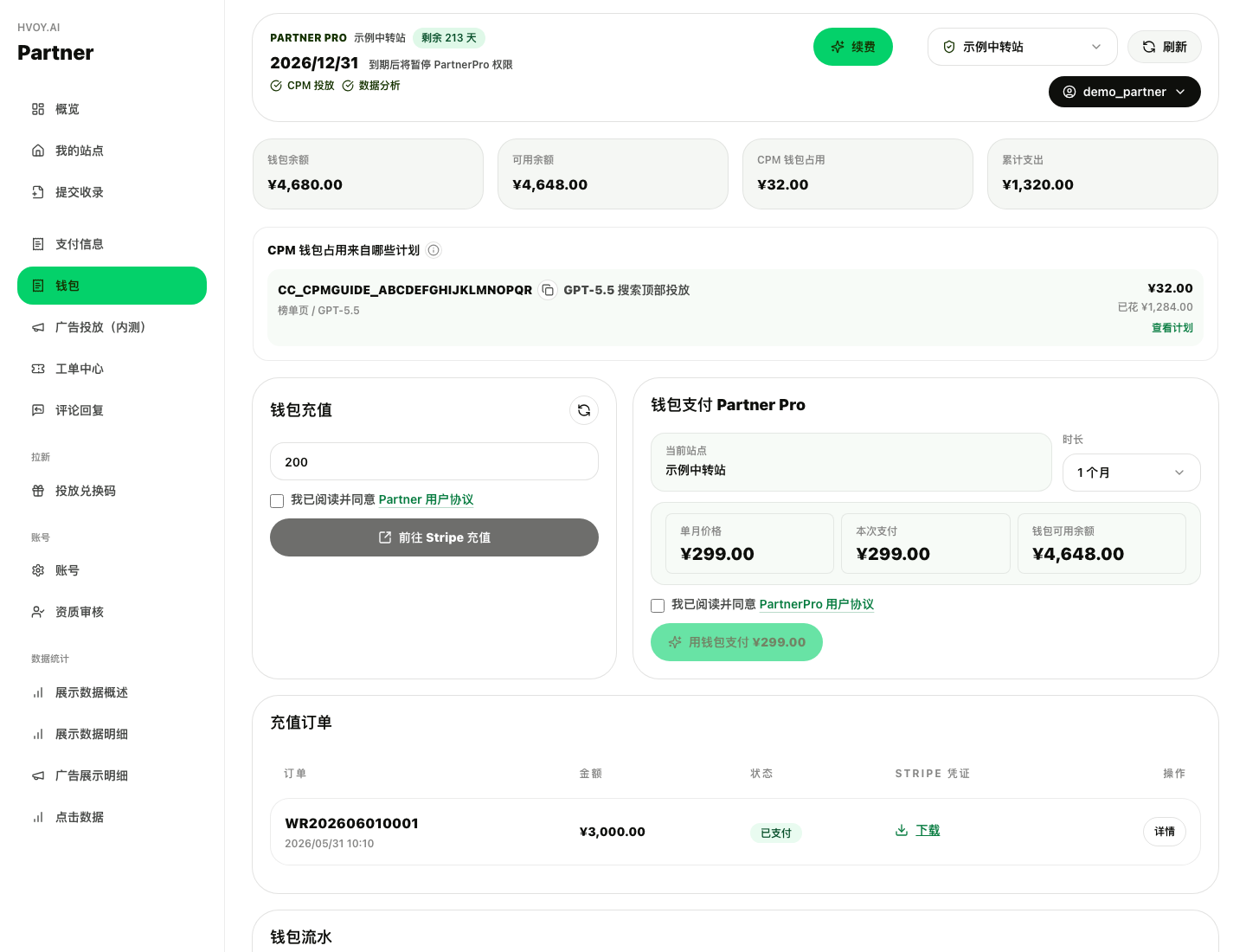
Task: Click the wallet document icon in 钱包 item
Action: click(38, 286)
